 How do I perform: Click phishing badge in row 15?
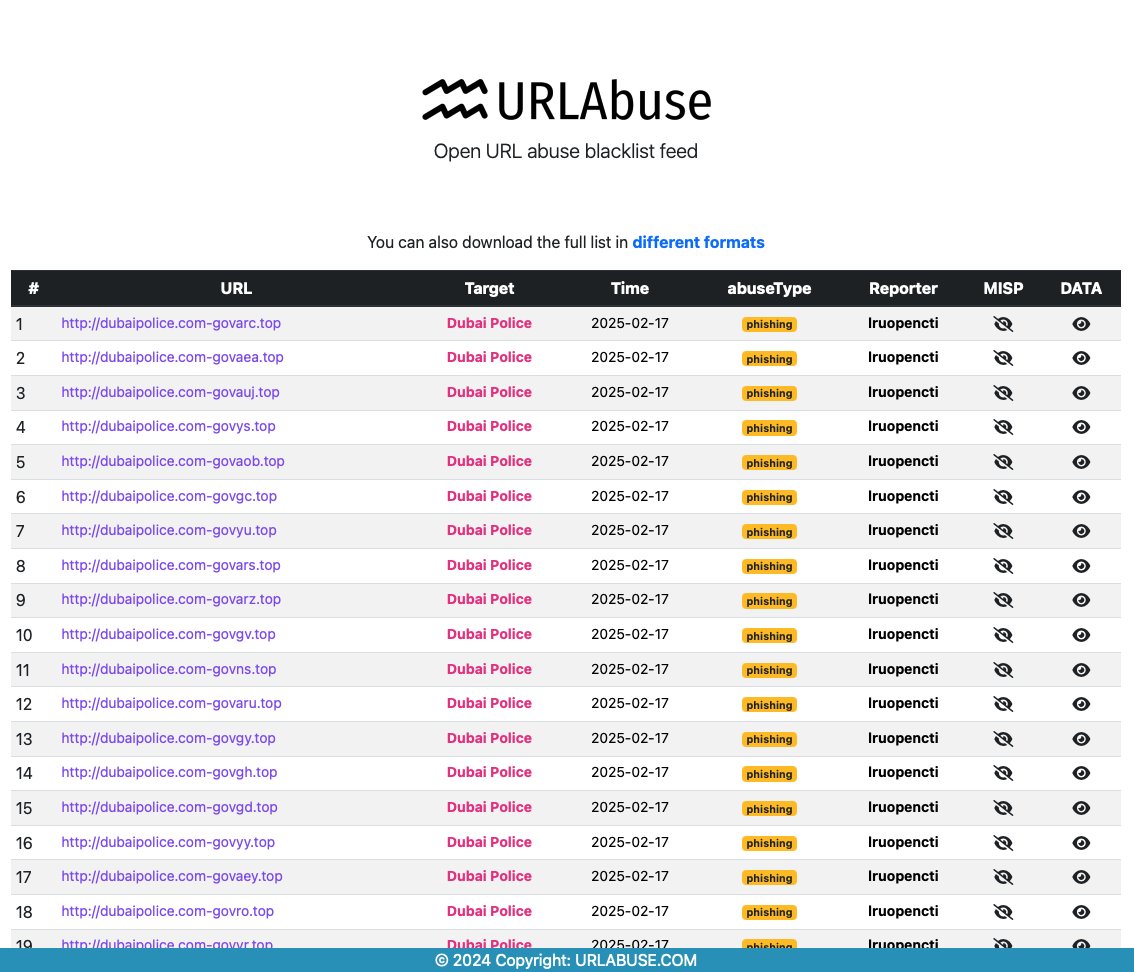[769, 809]
